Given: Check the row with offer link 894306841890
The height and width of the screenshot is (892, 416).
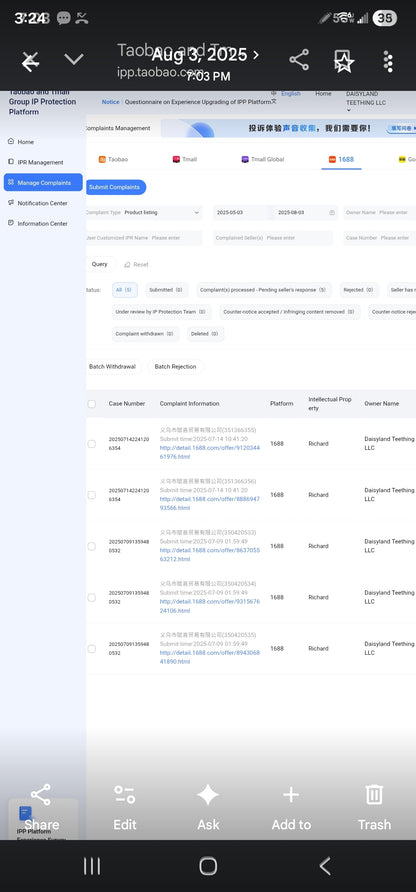Looking at the screenshot, I should pyautogui.click(x=92, y=649).
